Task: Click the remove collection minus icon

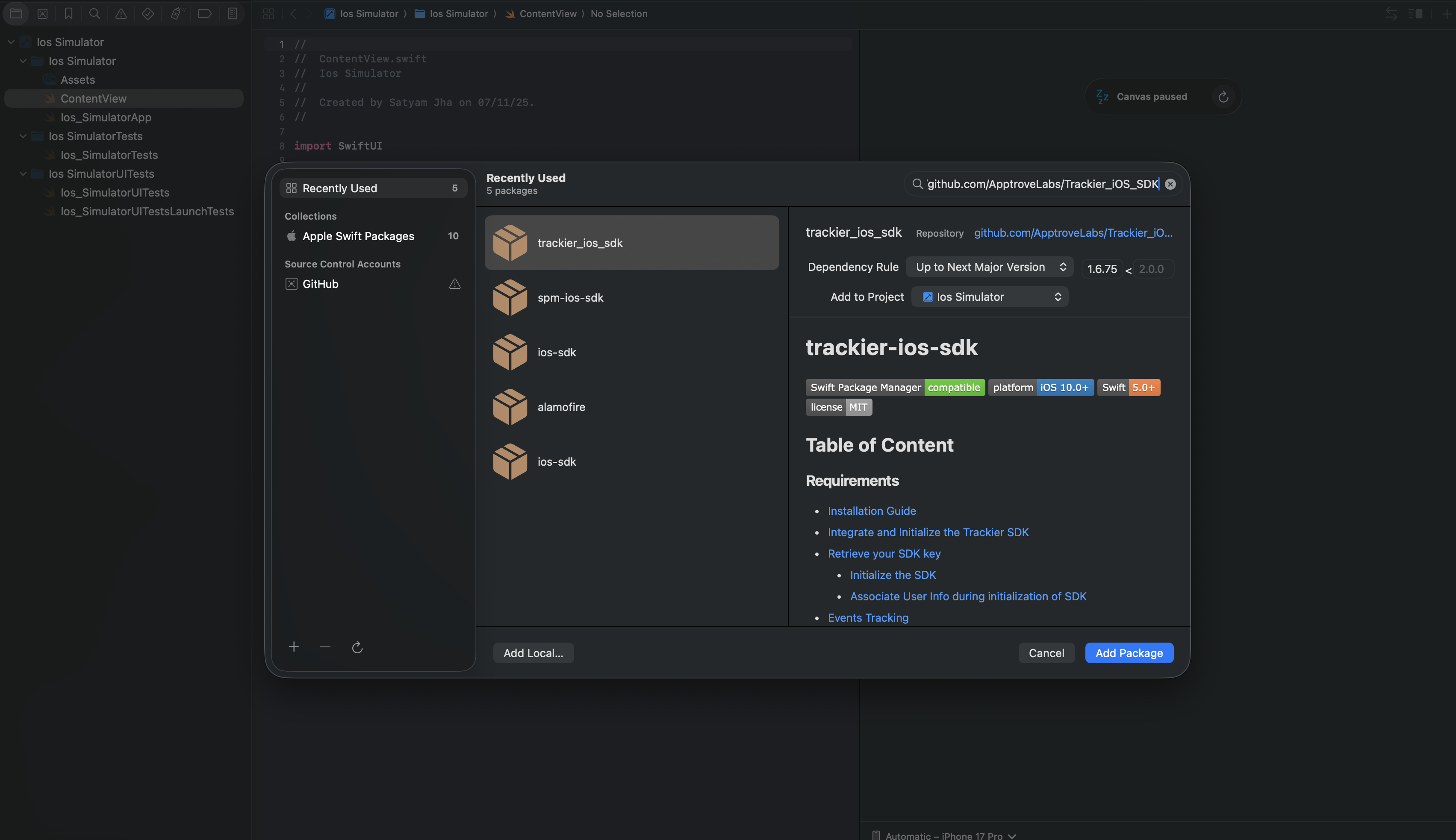Action: pos(325,647)
